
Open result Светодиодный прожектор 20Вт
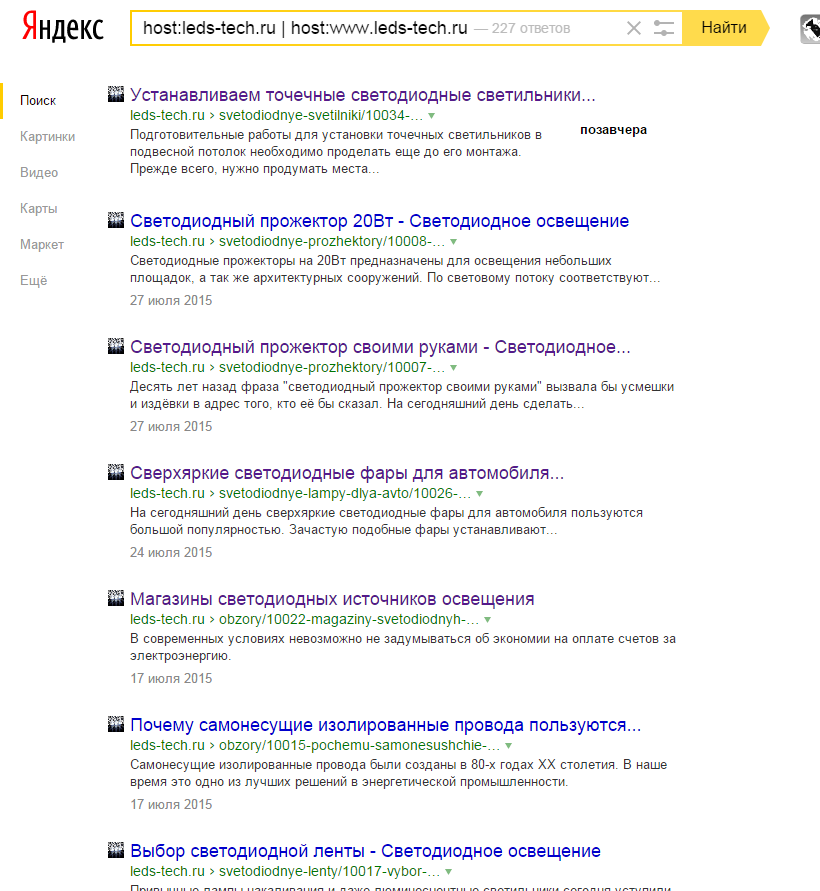pyautogui.click(x=380, y=221)
